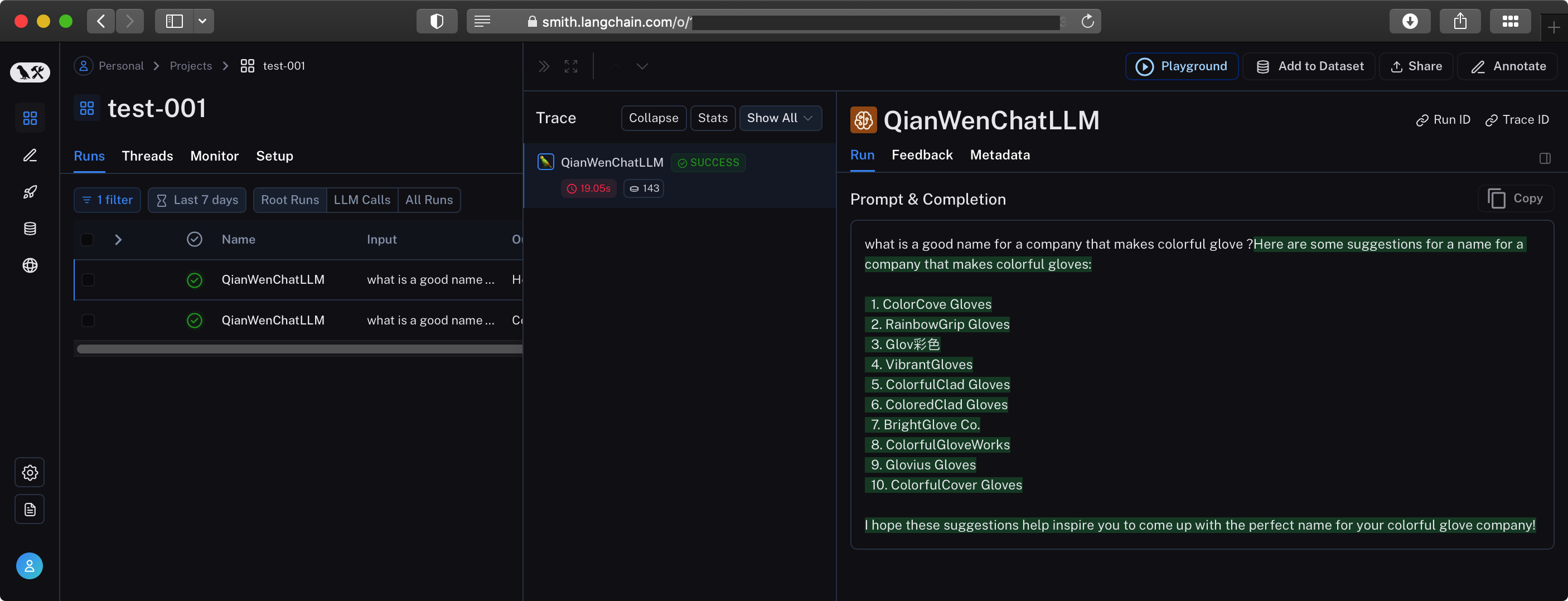This screenshot has width=1568, height=601.
Task: Select QianWenChatLLM node in trace tree
Action: pos(679,176)
